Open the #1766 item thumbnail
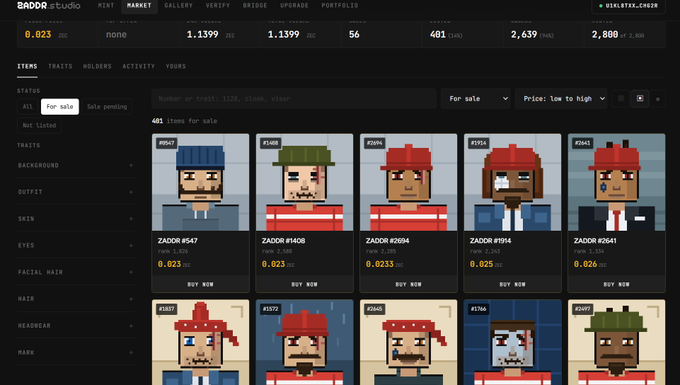 coord(513,343)
